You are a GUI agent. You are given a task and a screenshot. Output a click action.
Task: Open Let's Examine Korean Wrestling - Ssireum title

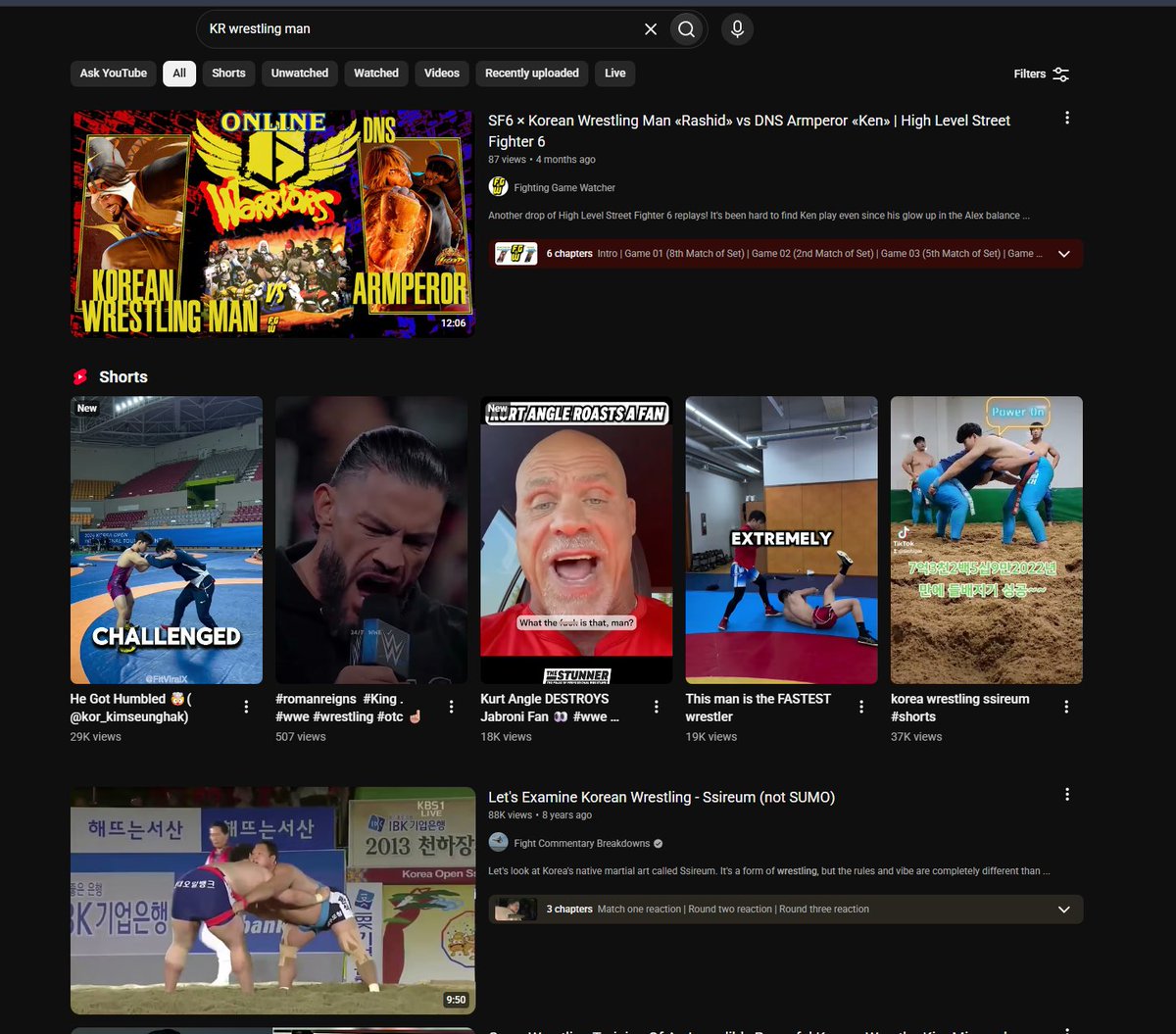coord(661,797)
